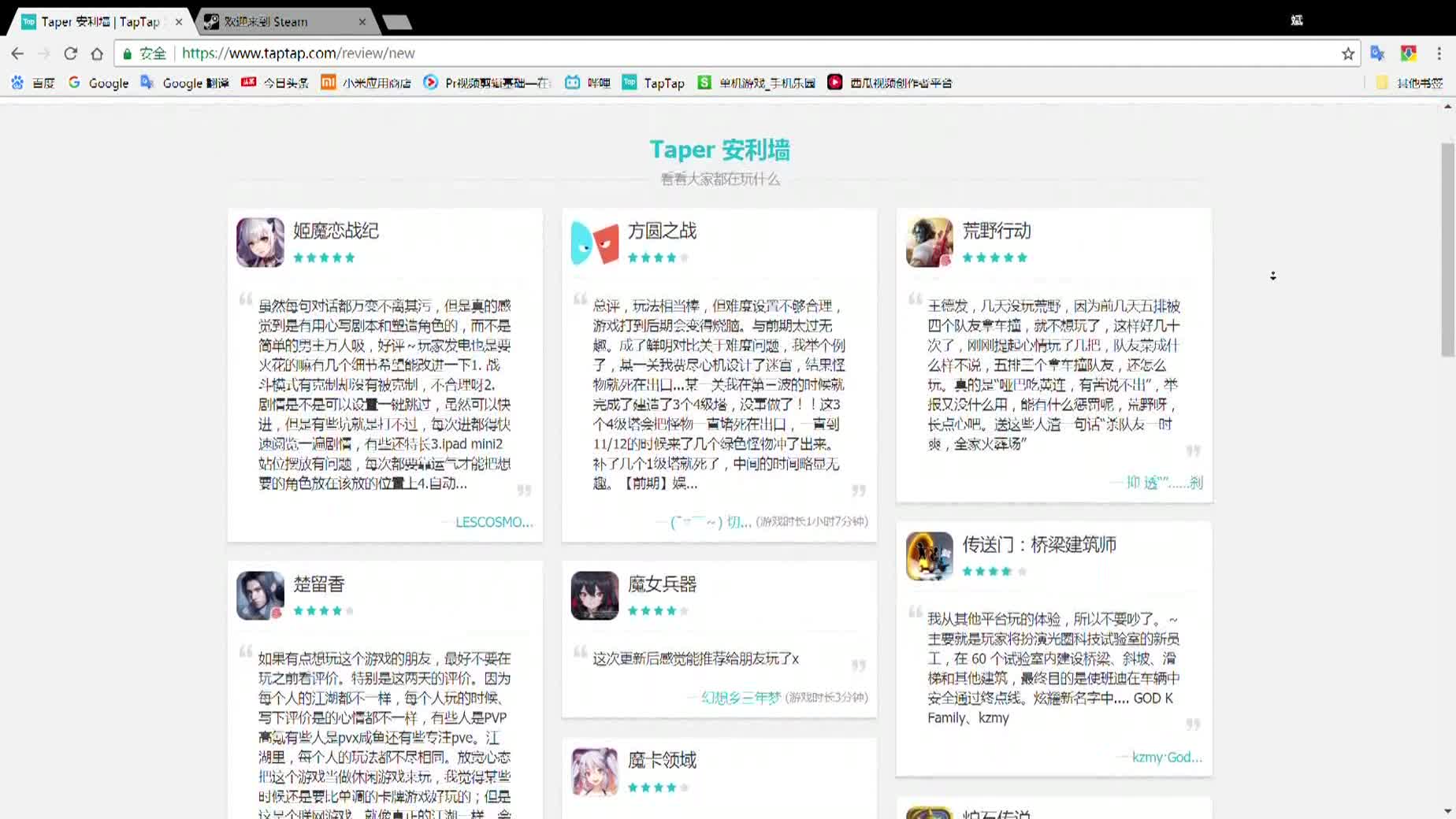The width and height of the screenshot is (1456, 819).
Task: Open the 魔女兵器 game icon
Action: pyautogui.click(x=595, y=595)
